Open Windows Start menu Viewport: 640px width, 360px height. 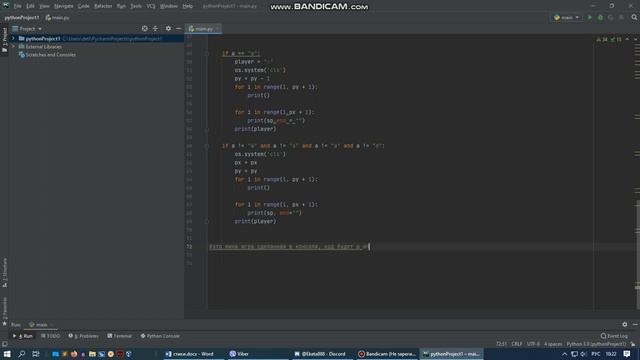pos(7,354)
